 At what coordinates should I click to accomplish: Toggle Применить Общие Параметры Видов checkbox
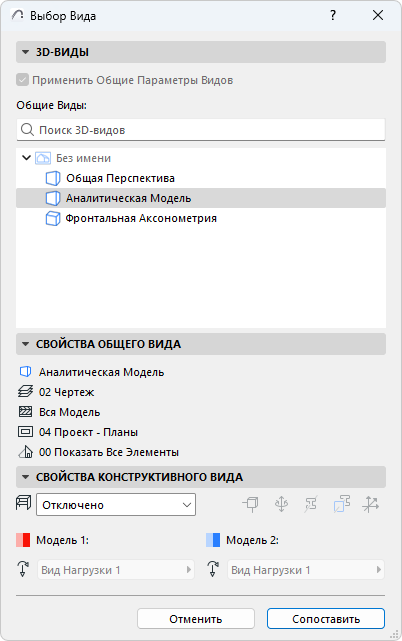pyautogui.click(x=22, y=80)
